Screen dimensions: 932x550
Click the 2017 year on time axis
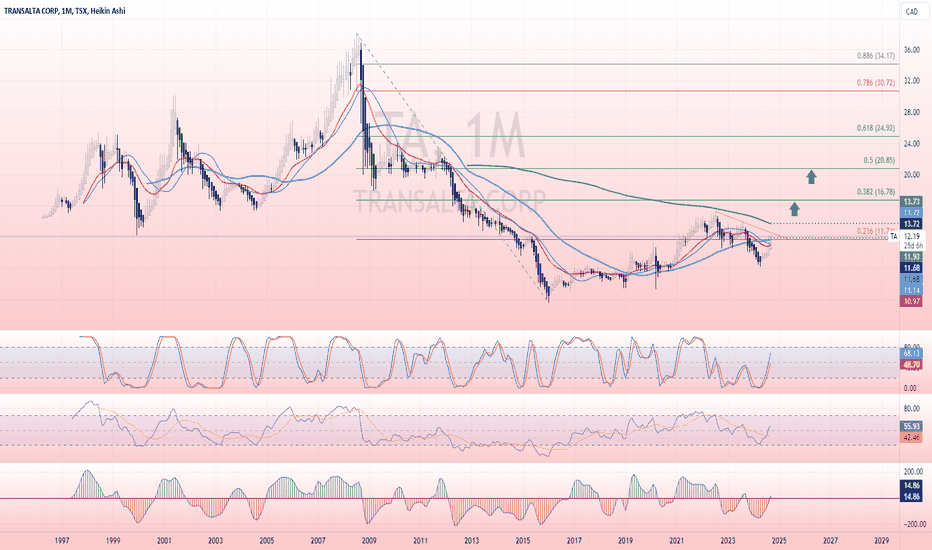click(x=574, y=540)
